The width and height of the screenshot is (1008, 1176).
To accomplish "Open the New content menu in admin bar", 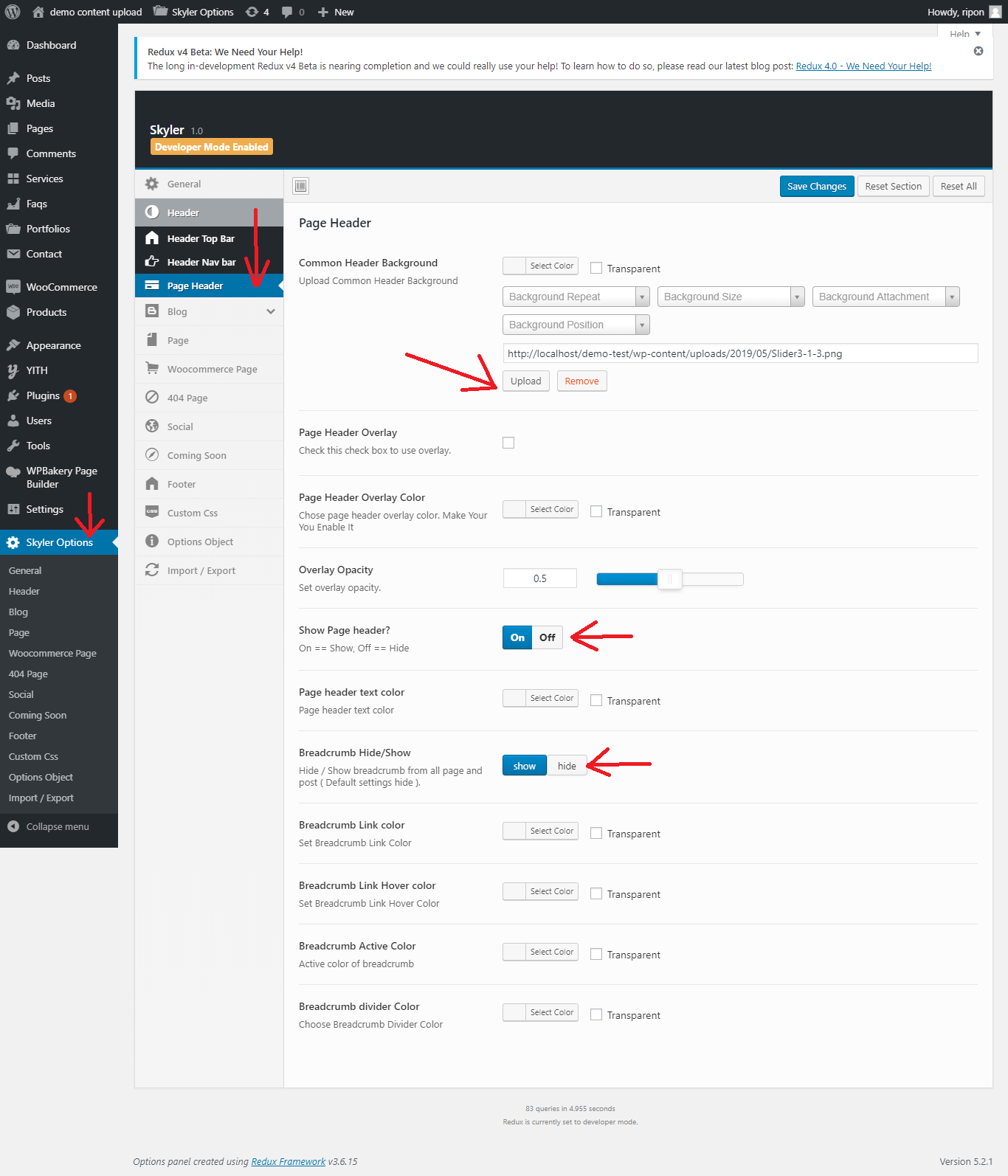I will tap(336, 12).
